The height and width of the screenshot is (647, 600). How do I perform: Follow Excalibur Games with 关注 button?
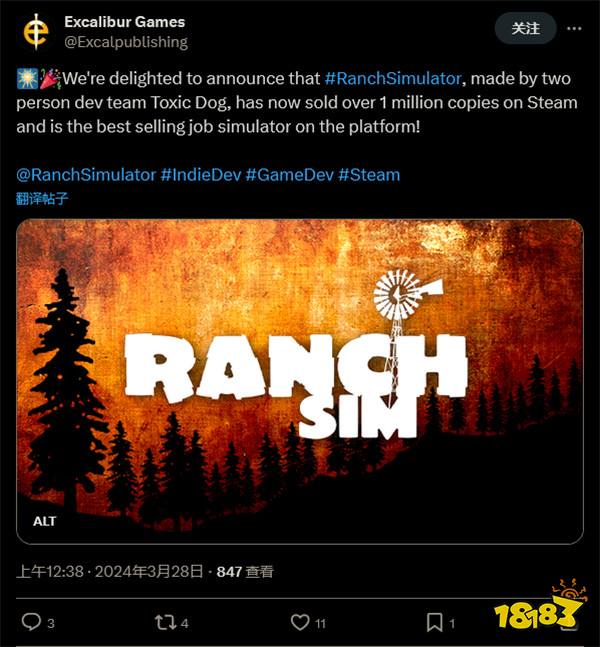coord(525,28)
